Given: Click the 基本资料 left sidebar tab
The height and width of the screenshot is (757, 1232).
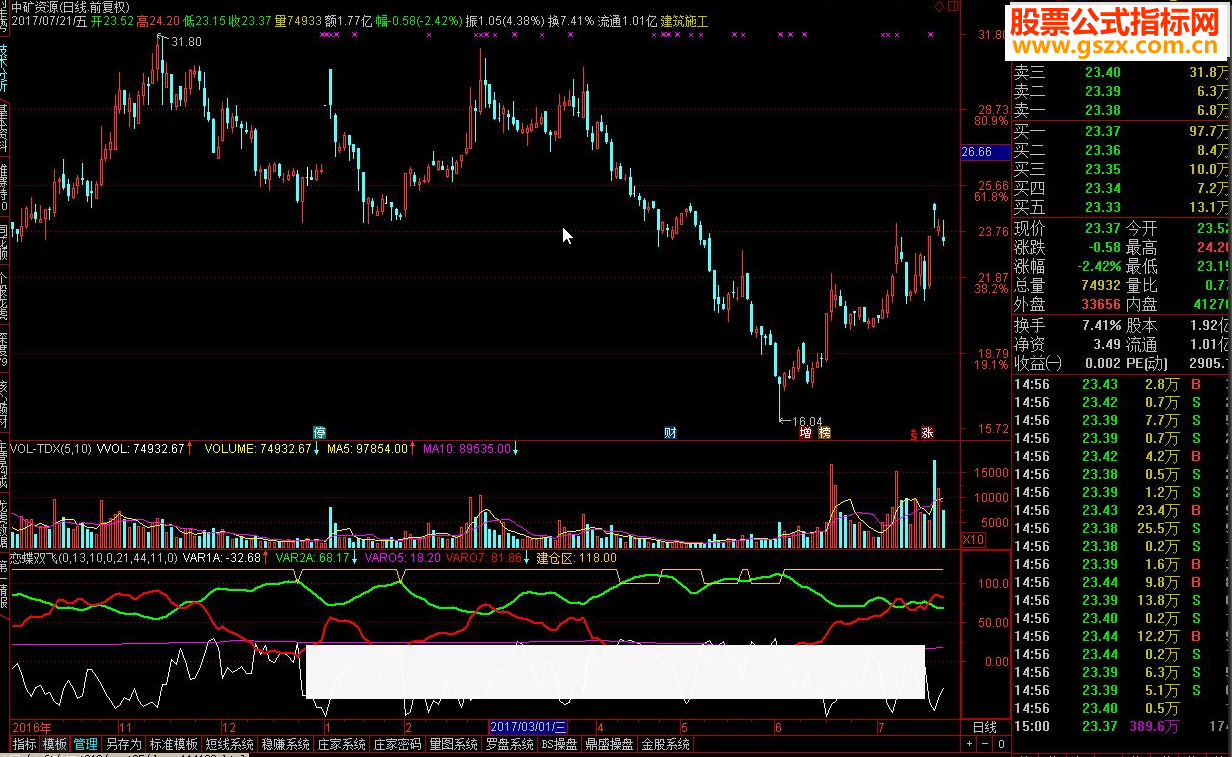Looking at the screenshot, I should [x=5, y=127].
